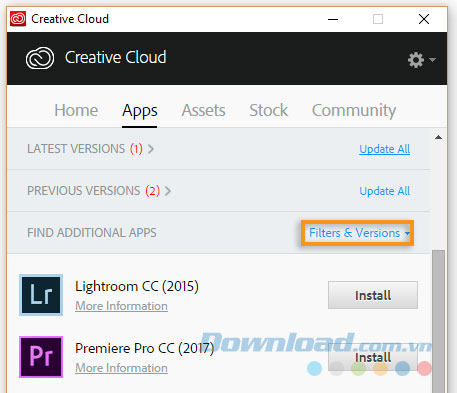This screenshot has height=393, width=457.
Task: Open More Information for Premiere Pro CC
Action: (121, 368)
